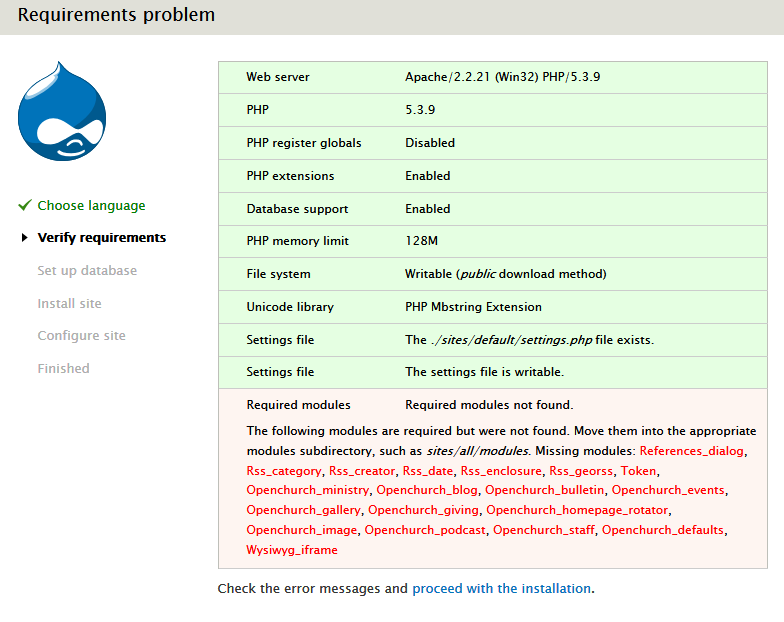This screenshot has height=622, width=784.
Task: Click the Required modules label
Action: click(x=298, y=405)
